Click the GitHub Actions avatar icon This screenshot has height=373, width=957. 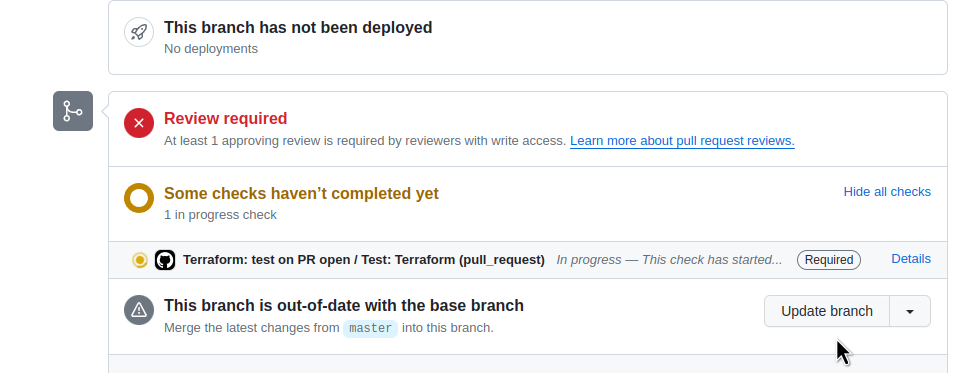pyautogui.click(x=165, y=260)
